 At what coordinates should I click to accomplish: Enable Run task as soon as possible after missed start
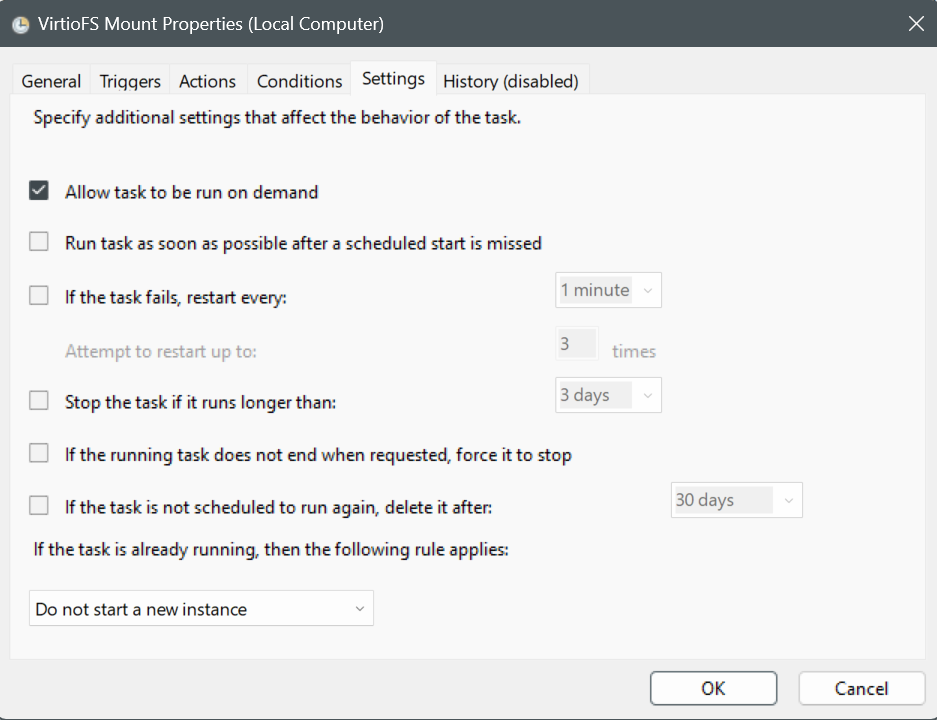[x=39, y=242]
